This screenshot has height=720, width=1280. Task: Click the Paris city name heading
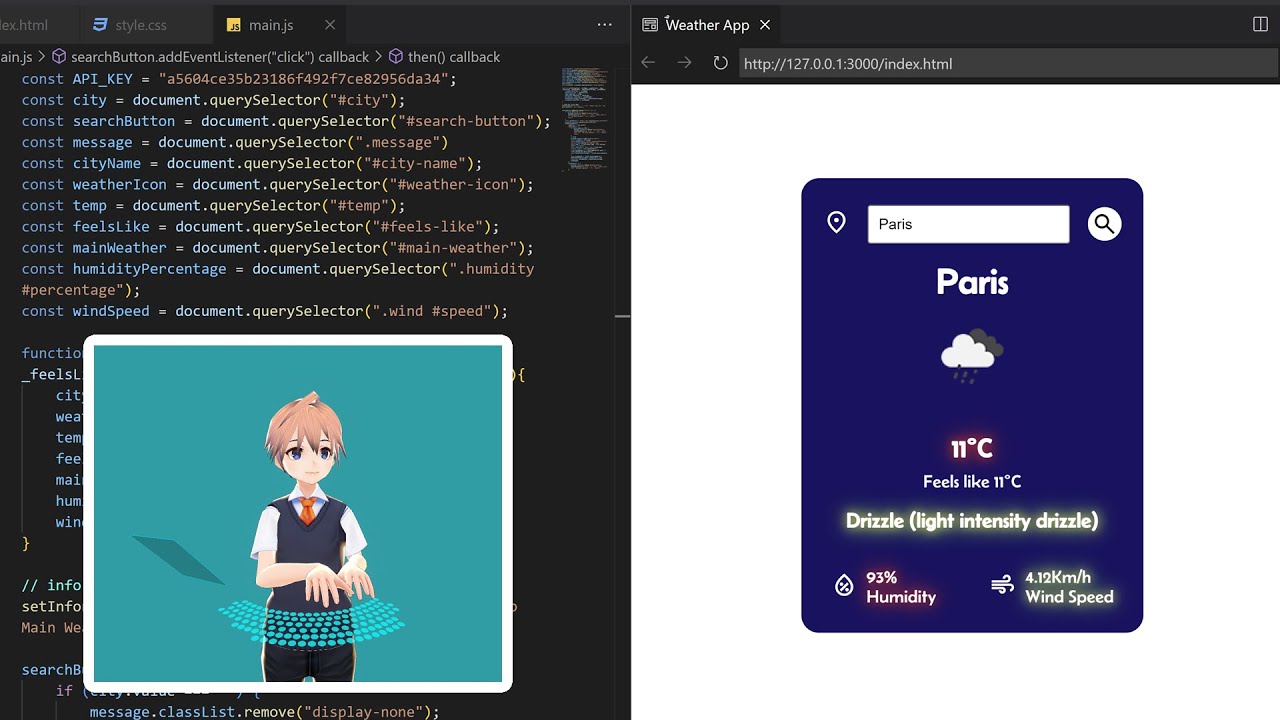coord(972,282)
